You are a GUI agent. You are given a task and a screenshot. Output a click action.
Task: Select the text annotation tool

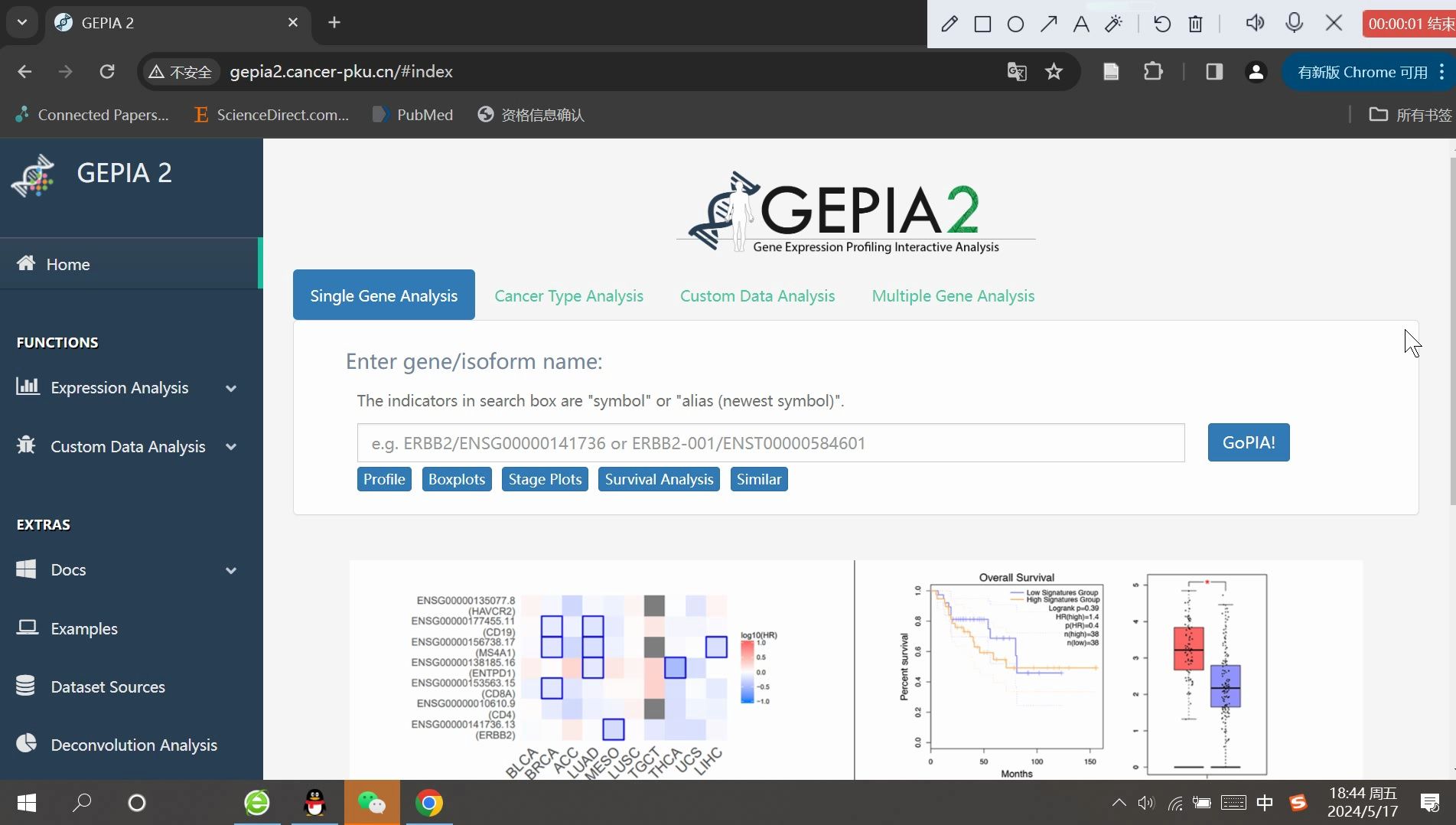click(1081, 24)
